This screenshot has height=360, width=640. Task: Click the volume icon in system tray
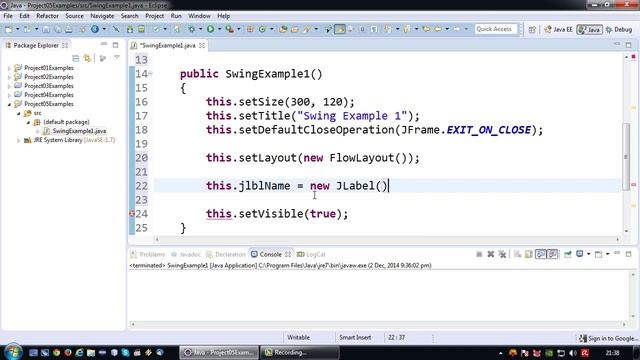coord(573,353)
